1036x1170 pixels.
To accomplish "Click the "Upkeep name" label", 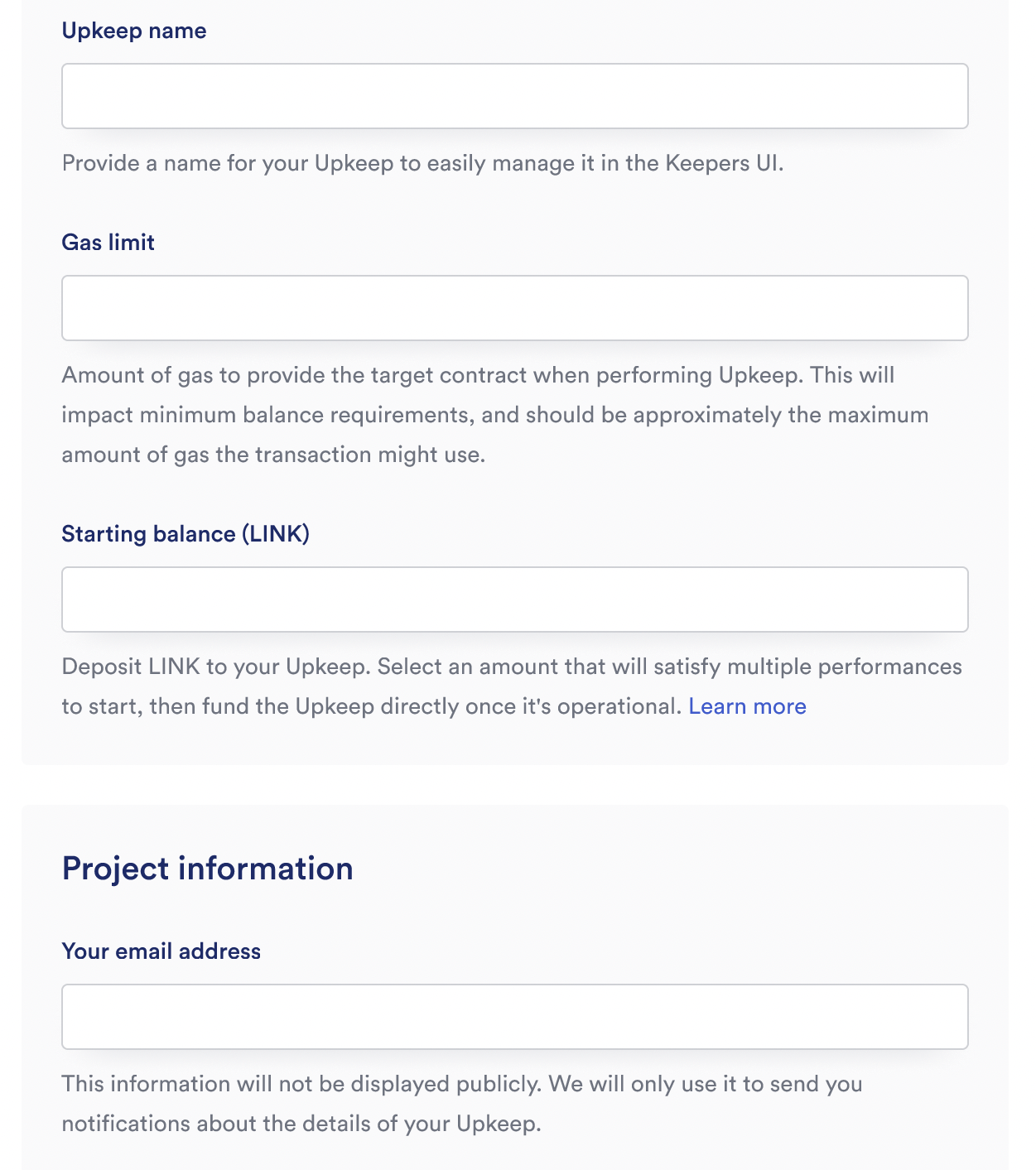I will coord(134,31).
